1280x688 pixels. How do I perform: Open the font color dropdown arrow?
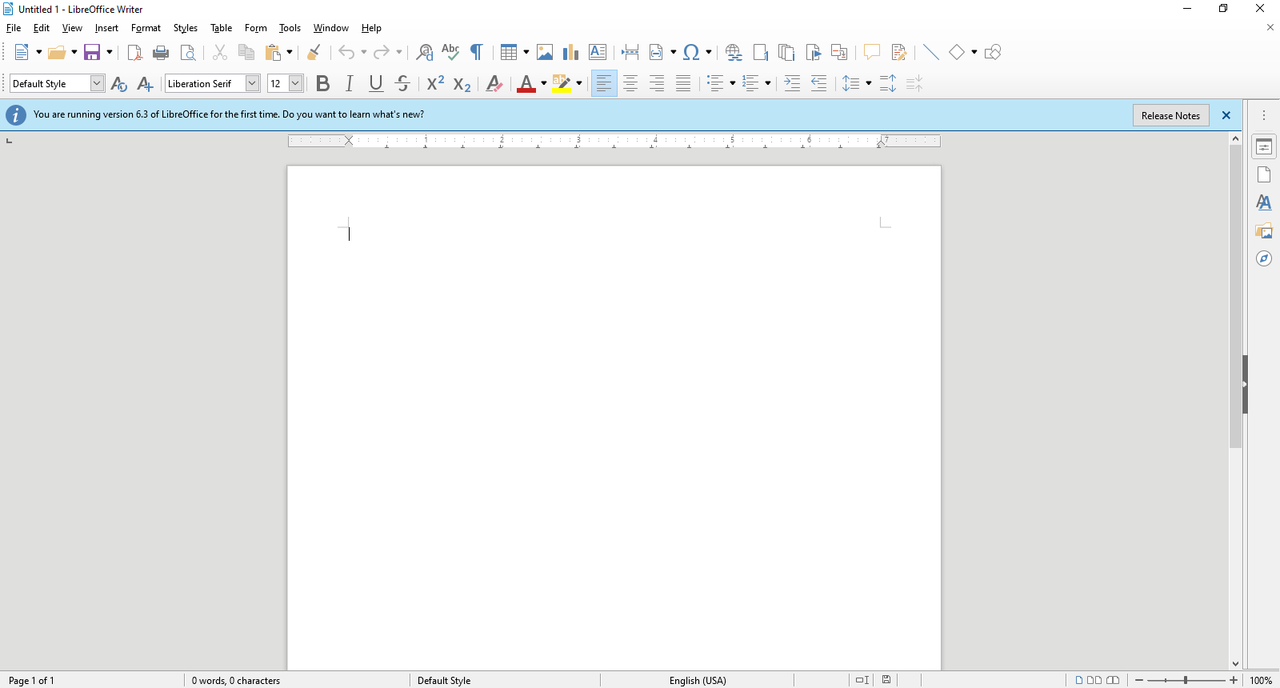(x=544, y=84)
